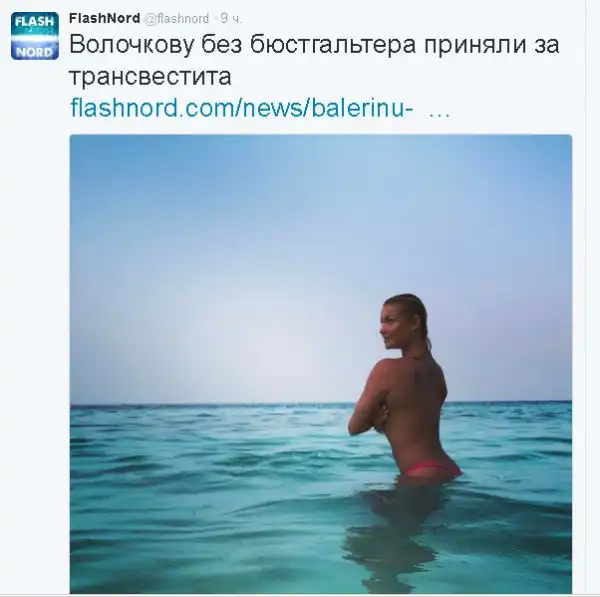Click the FLASH word in avatar
Screen dimensions: 600x597
click(34, 21)
